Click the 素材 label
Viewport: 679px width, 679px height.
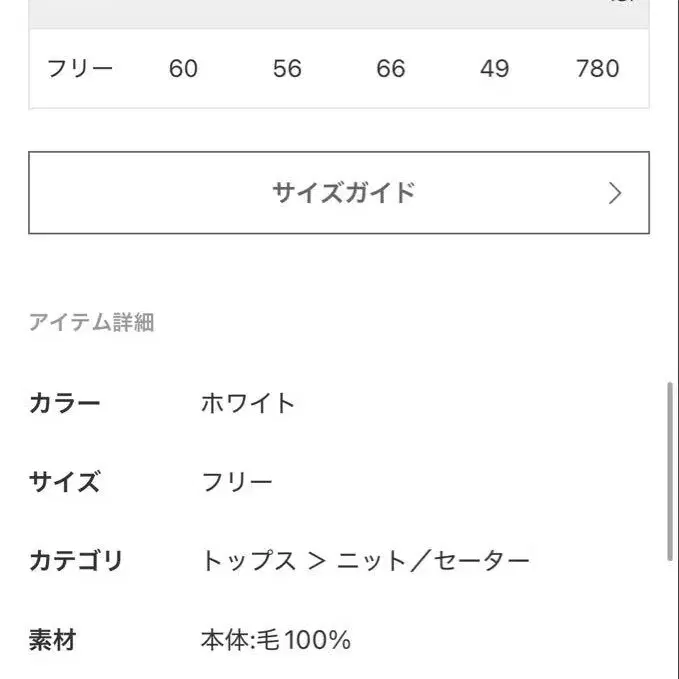[53, 640]
